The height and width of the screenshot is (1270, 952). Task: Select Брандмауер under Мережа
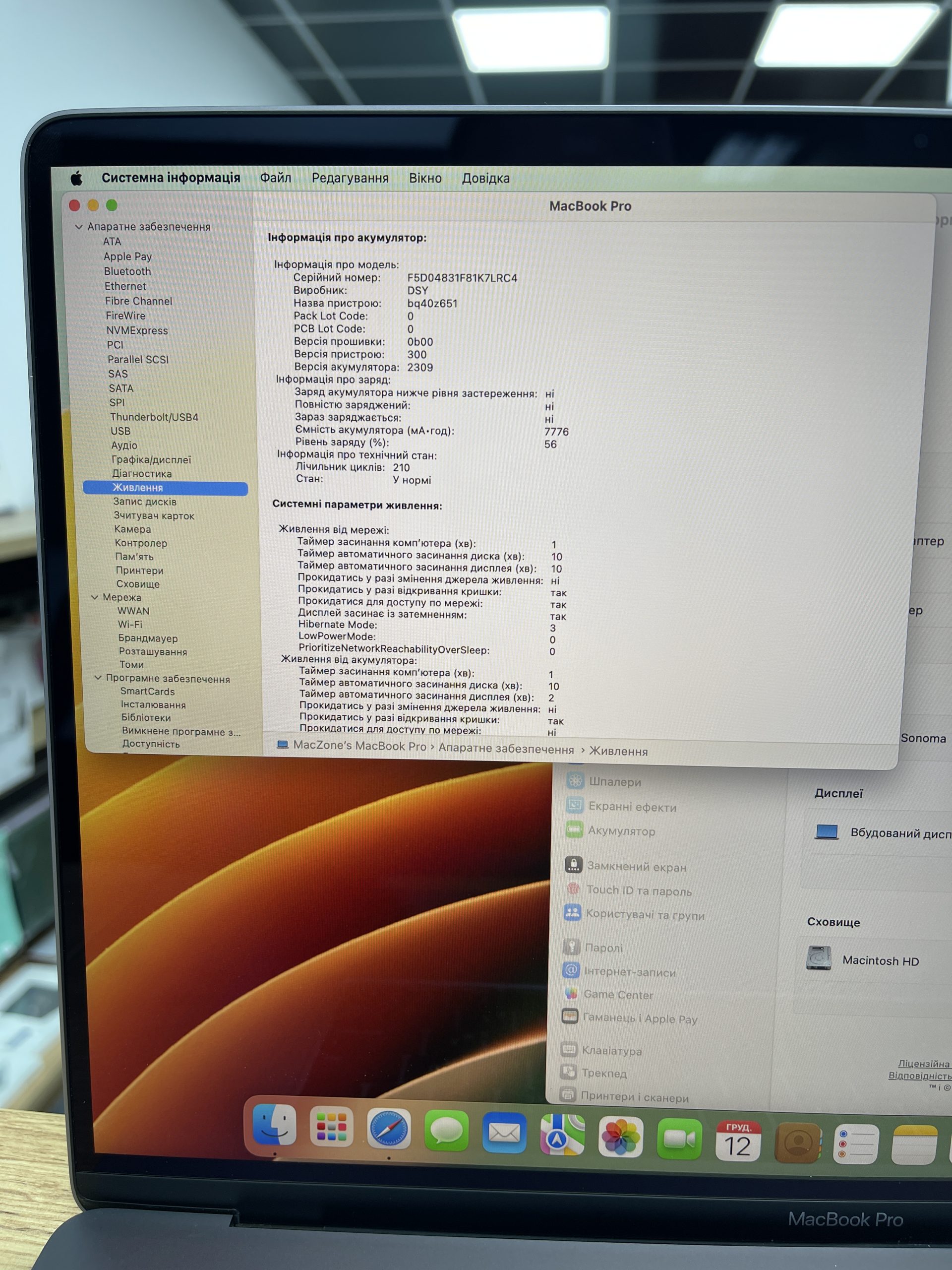click(148, 638)
